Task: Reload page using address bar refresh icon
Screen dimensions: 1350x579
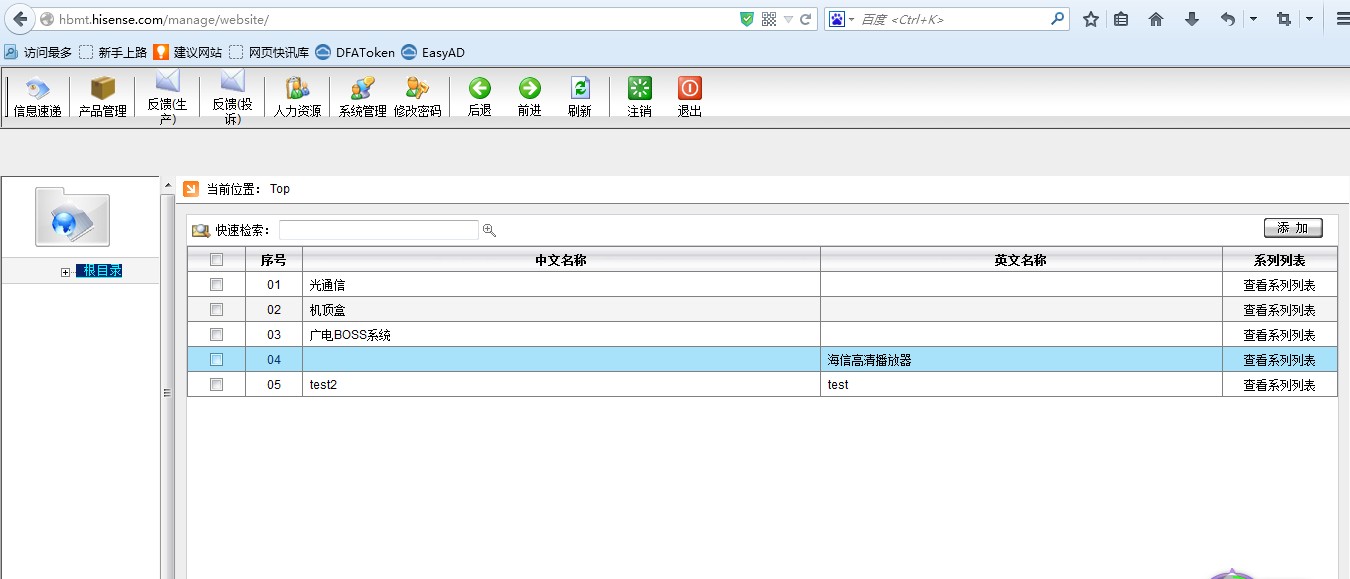Action: coord(805,19)
